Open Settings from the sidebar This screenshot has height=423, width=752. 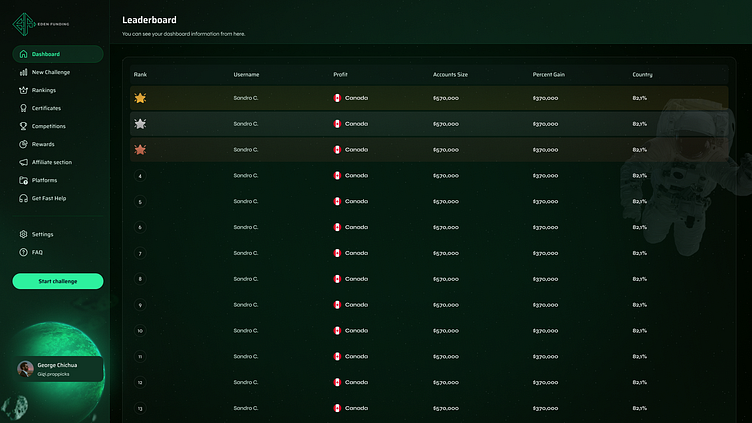42,234
